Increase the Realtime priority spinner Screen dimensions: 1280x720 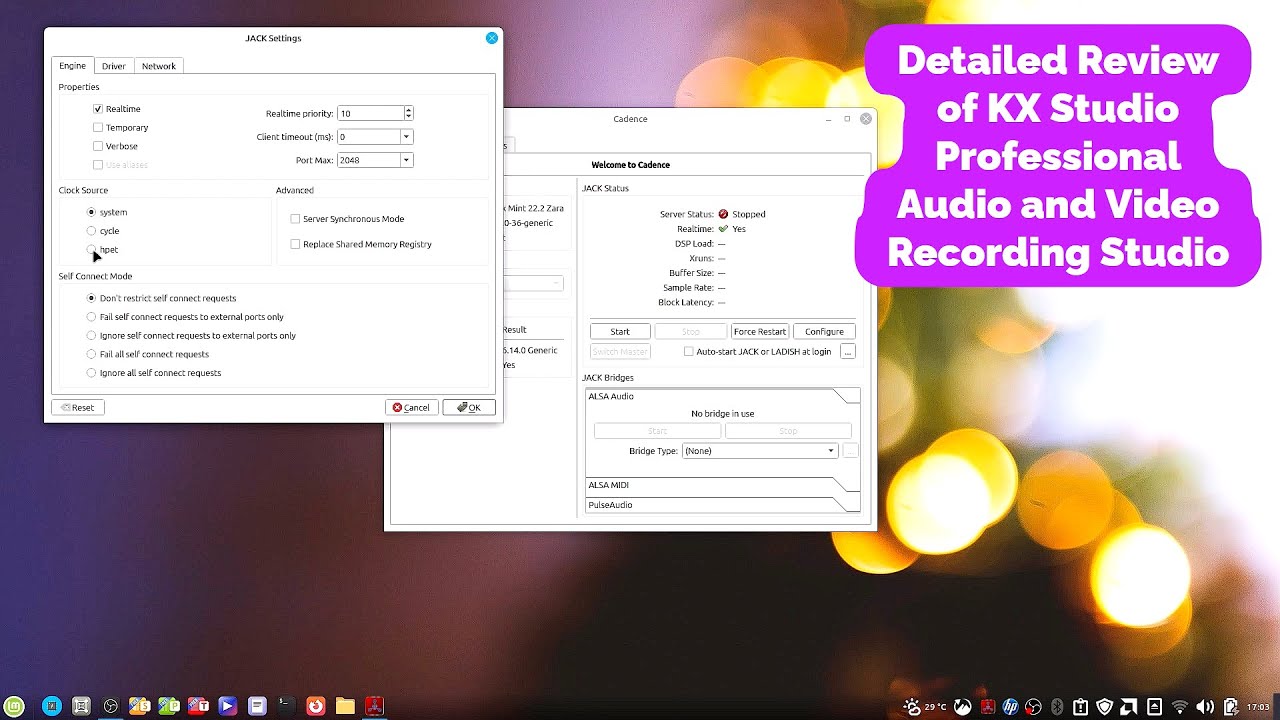[x=408, y=110]
